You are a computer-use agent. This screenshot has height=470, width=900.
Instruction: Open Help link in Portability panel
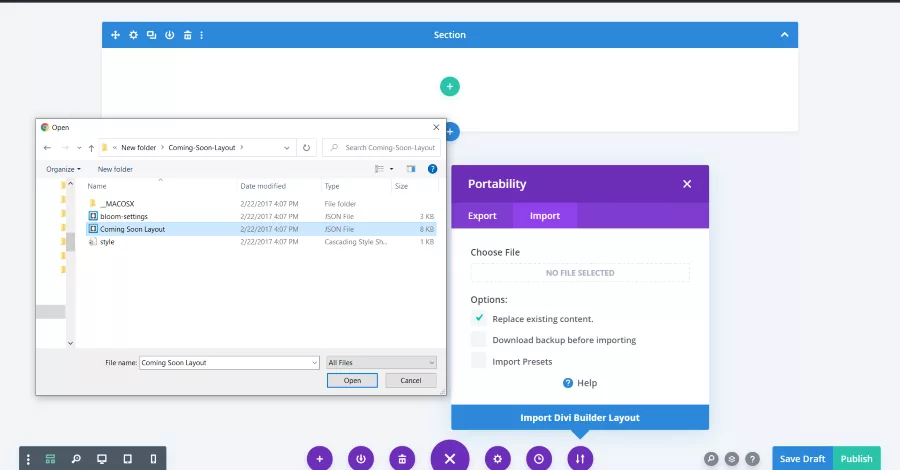580,383
